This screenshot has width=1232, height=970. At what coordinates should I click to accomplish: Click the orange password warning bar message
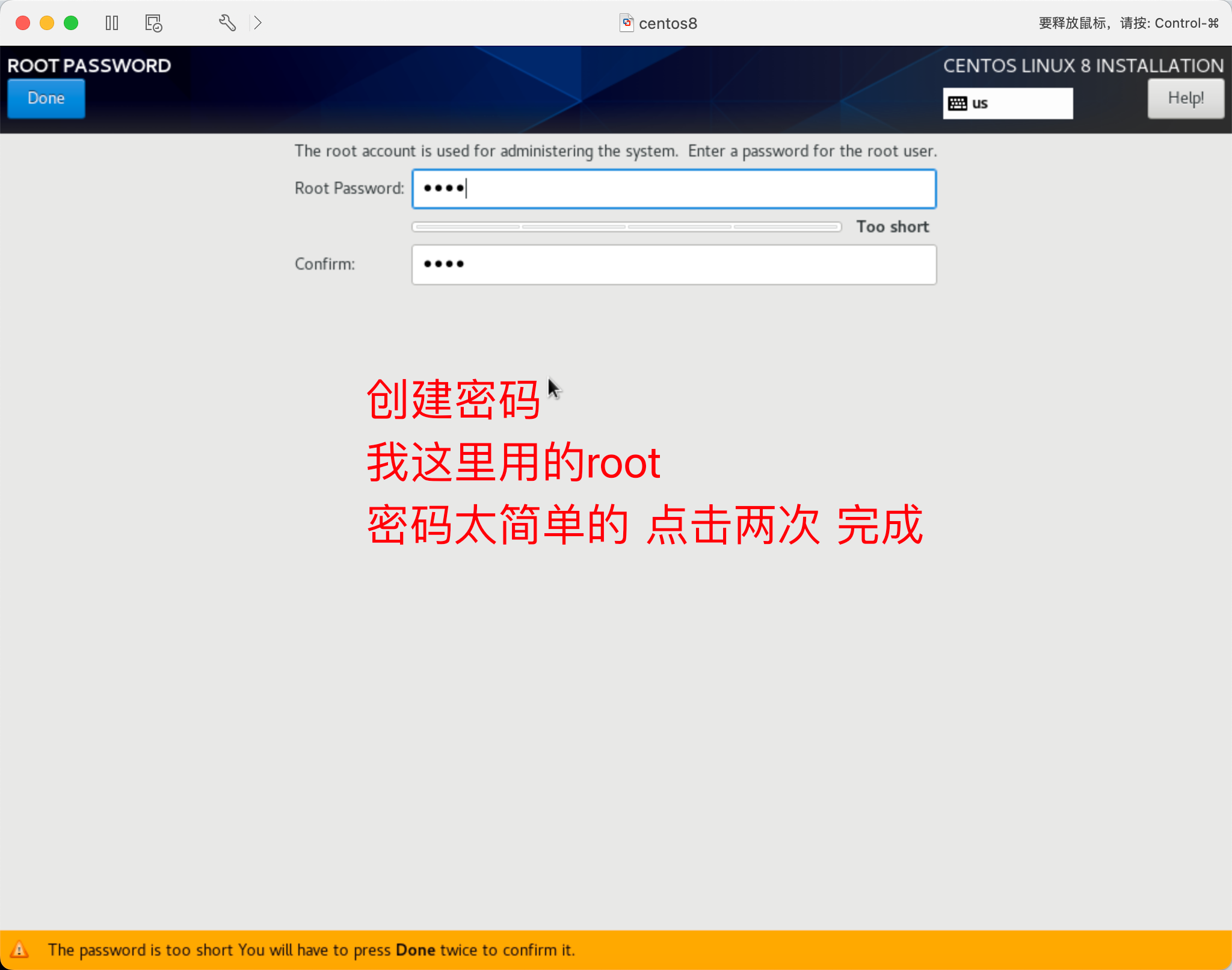tap(311, 950)
